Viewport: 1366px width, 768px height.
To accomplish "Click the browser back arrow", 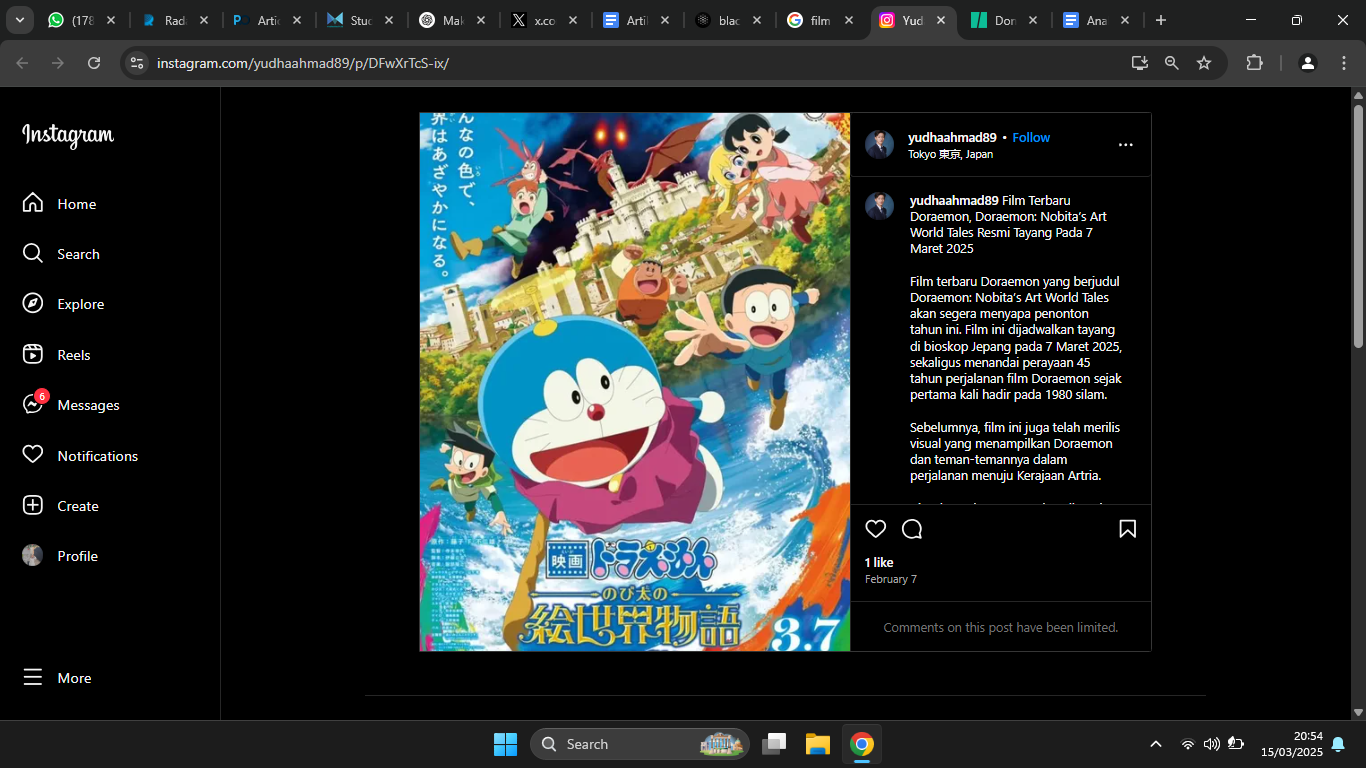I will [x=22, y=63].
